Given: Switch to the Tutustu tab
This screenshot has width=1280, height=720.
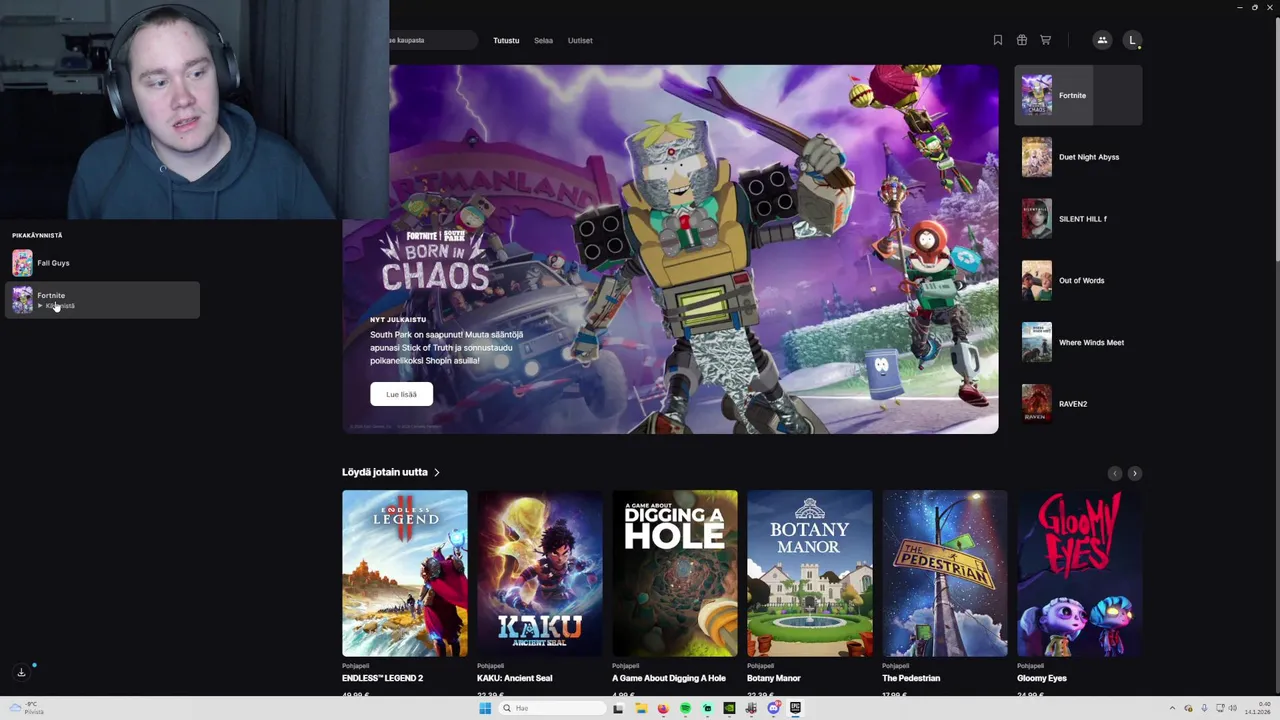Looking at the screenshot, I should tap(506, 40).
